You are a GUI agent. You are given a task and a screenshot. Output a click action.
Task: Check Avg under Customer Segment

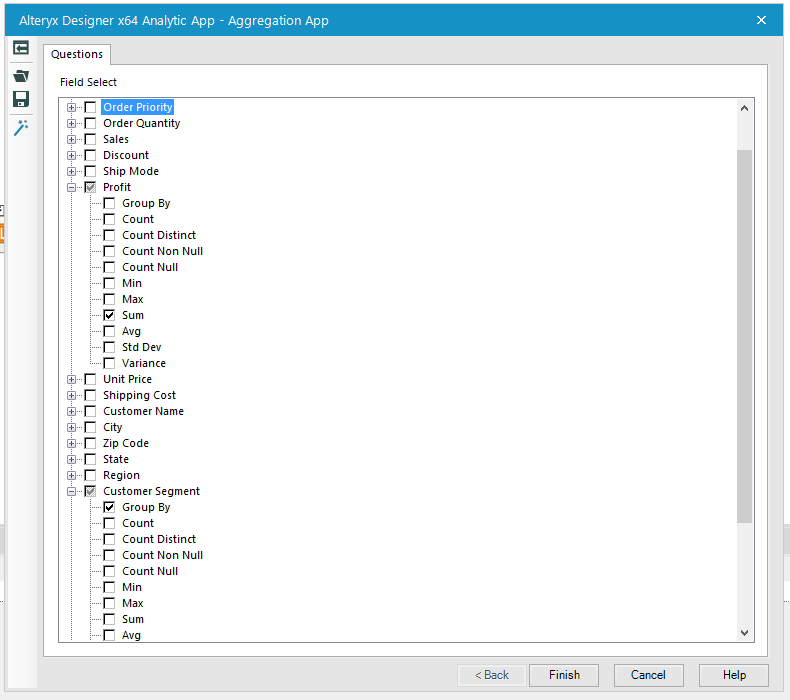[x=109, y=635]
